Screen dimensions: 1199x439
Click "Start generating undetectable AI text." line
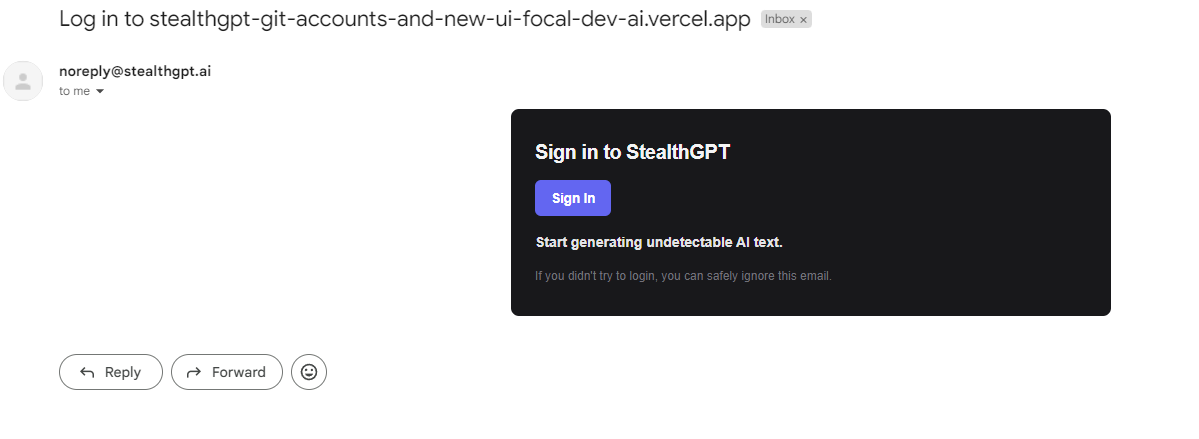(x=659, y=242)
